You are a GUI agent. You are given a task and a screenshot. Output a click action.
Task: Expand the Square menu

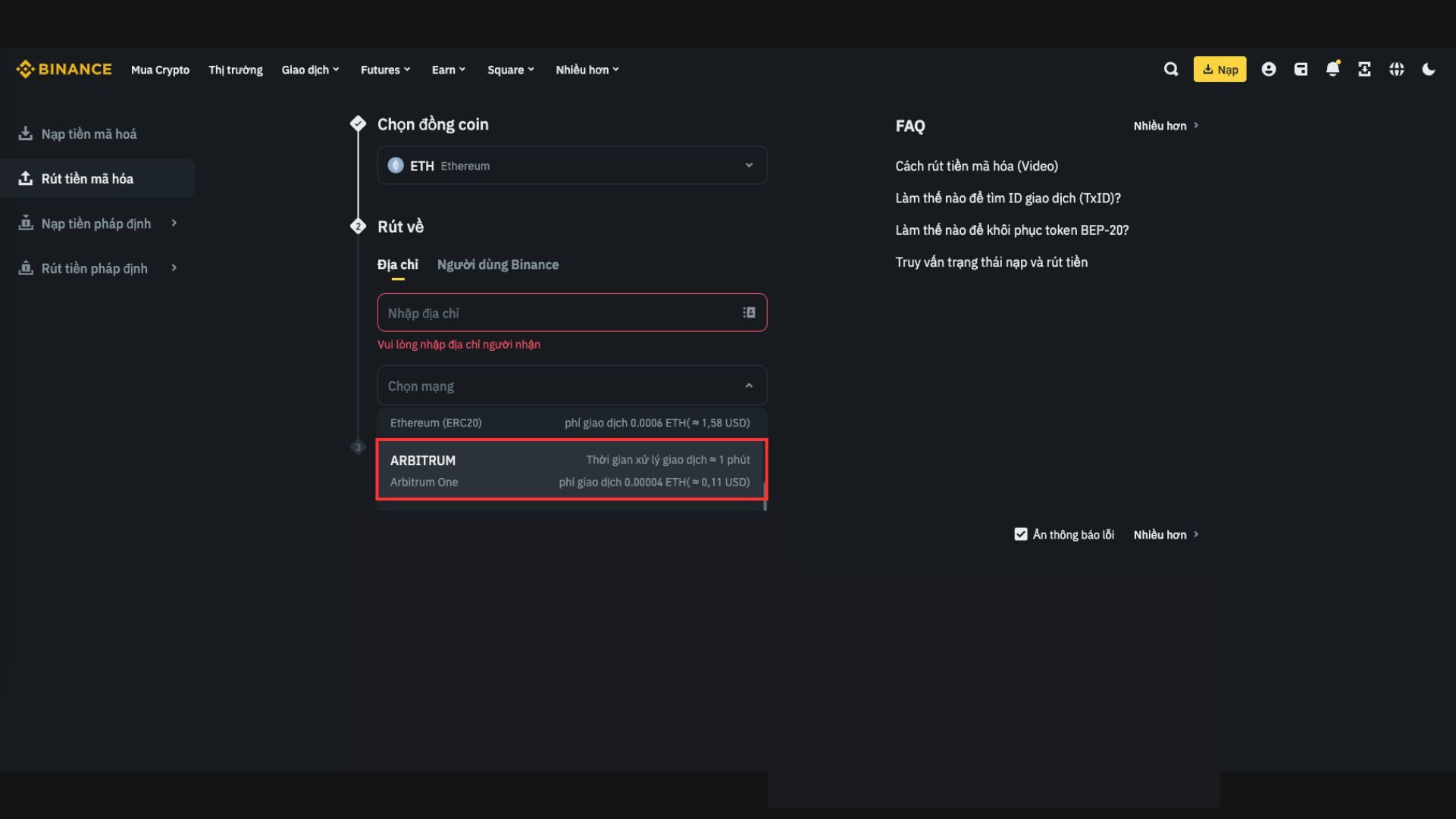(x=511, y=70)
